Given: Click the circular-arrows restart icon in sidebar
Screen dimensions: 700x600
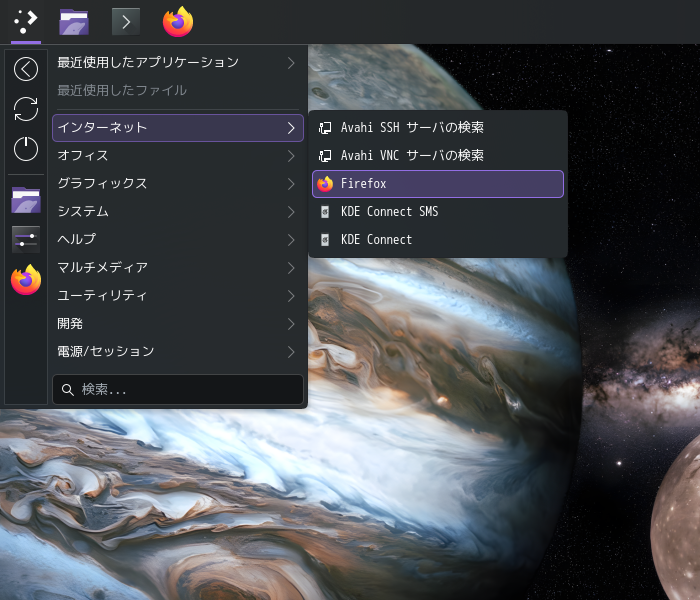Looking at the screenshot, I should (x=26, y=109).
